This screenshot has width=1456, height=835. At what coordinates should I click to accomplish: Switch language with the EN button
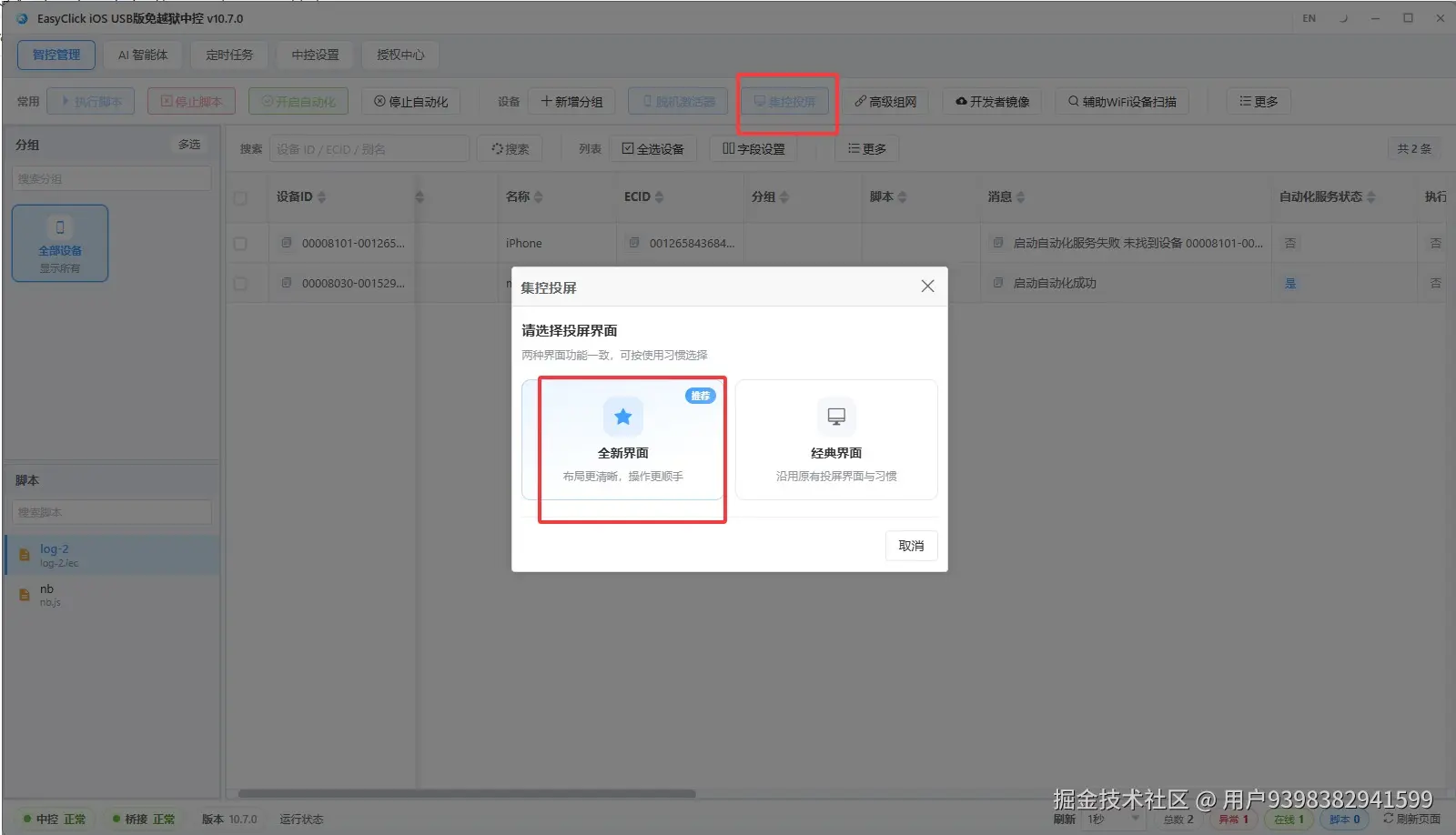(1309, 18)
